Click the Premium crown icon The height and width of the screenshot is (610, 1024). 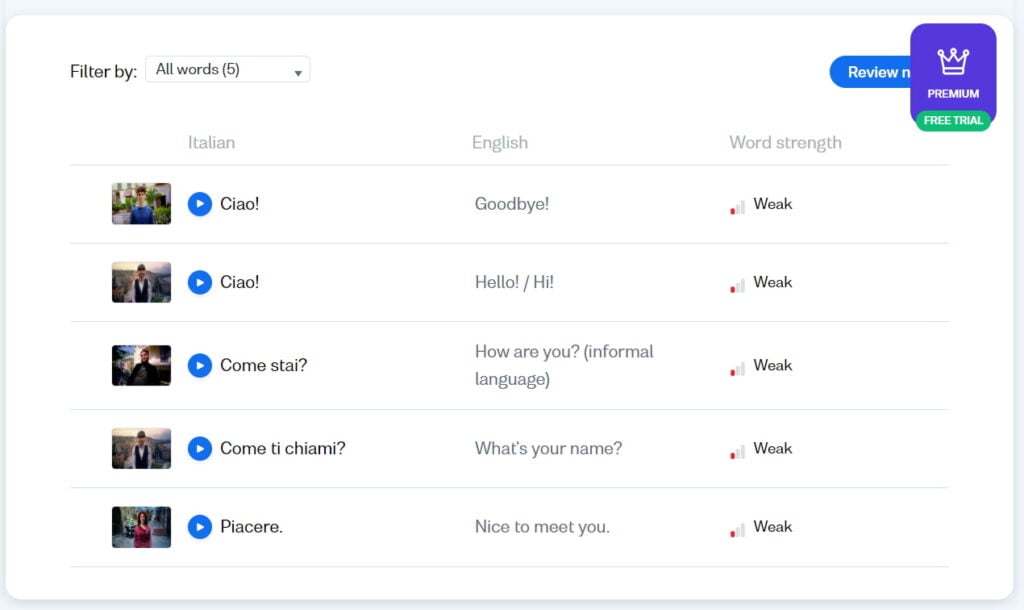953,63
